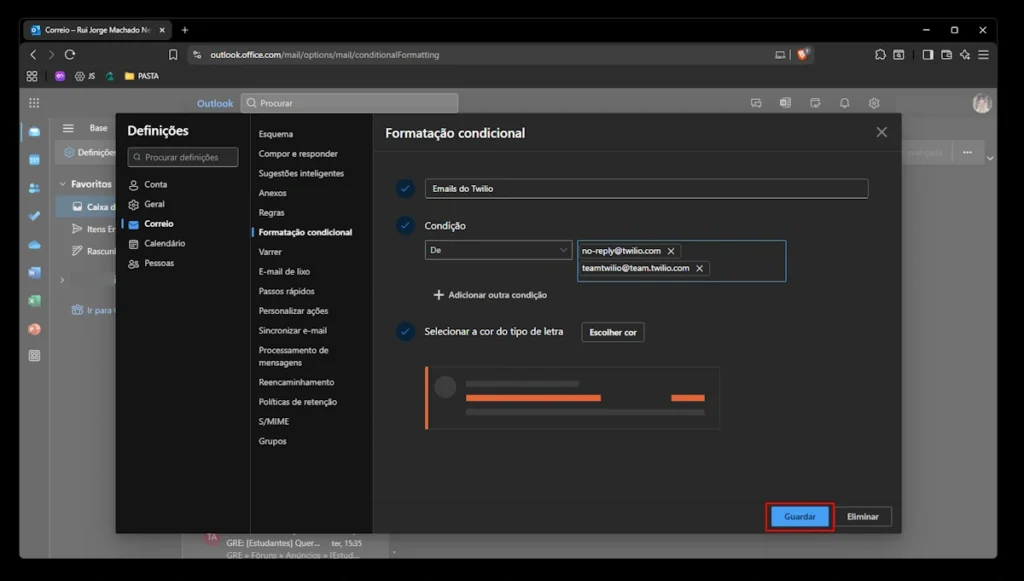Click the checkmark circle beside Condição

(405, 226)
